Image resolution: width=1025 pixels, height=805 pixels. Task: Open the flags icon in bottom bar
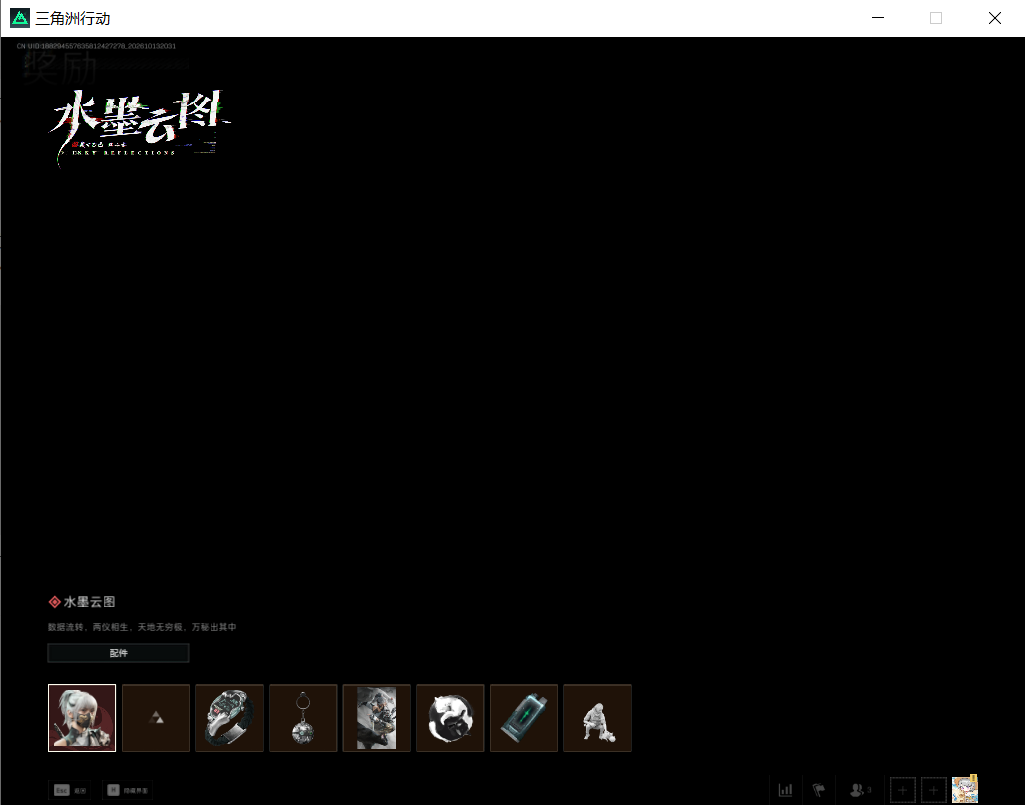[819, 790]
